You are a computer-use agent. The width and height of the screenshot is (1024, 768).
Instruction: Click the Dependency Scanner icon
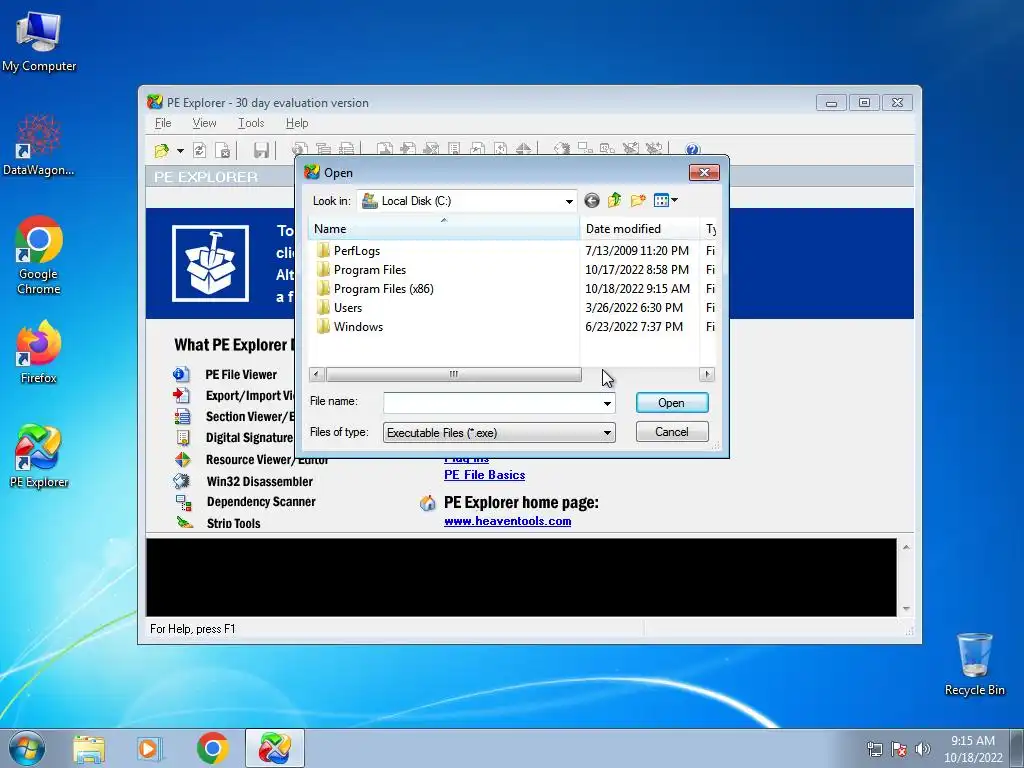pyautogui.click(x=184, y=502)
